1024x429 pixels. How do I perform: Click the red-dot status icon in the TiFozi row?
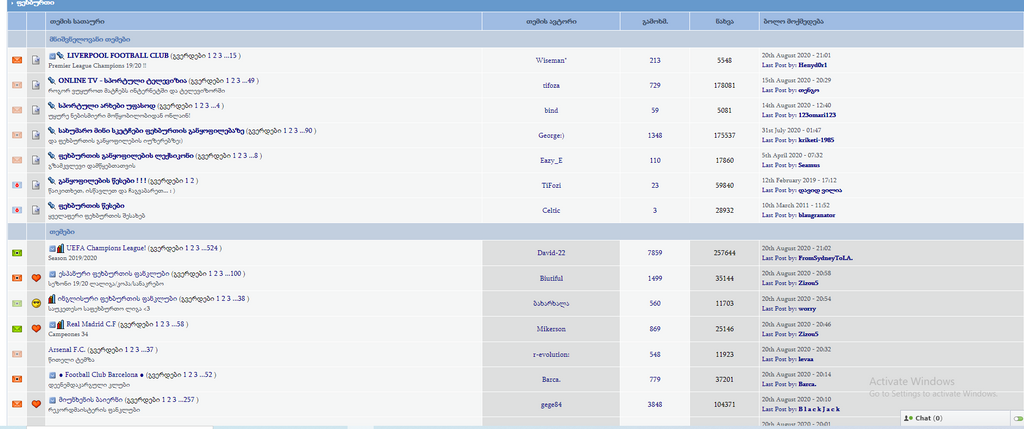point(17,185)
